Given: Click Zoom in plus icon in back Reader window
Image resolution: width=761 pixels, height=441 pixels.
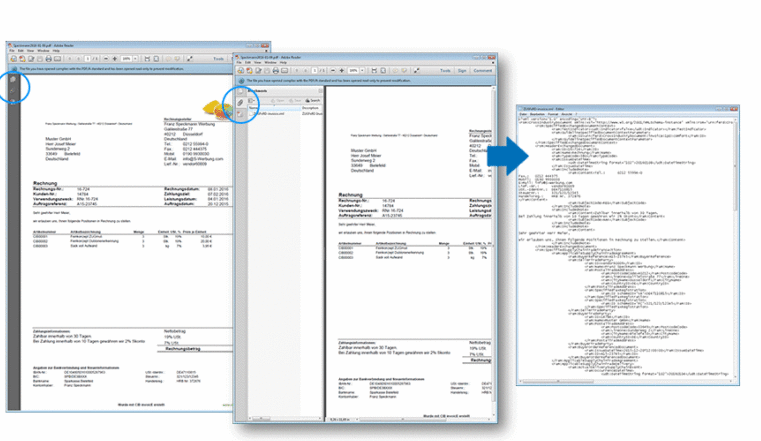Looking at the screenshot, I should coord(115,59).
